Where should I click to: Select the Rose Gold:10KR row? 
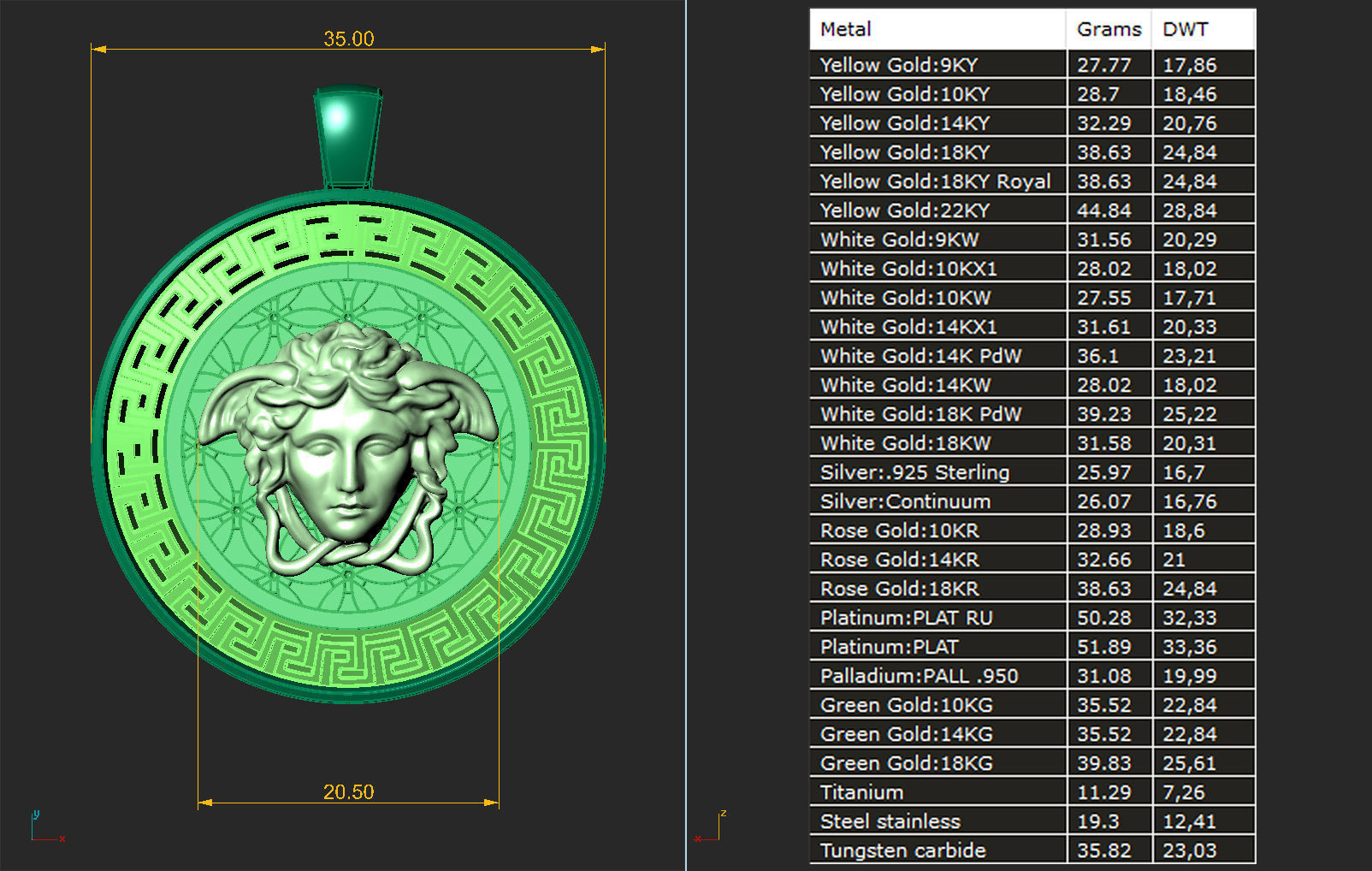coord(1032,530)
